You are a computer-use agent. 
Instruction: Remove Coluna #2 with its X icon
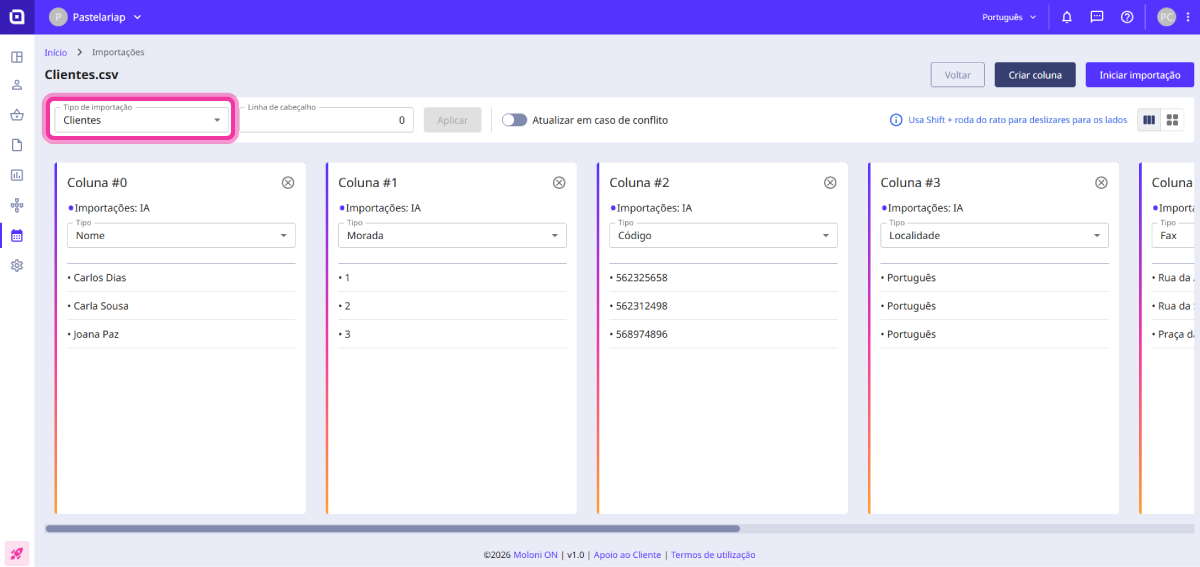830,183
